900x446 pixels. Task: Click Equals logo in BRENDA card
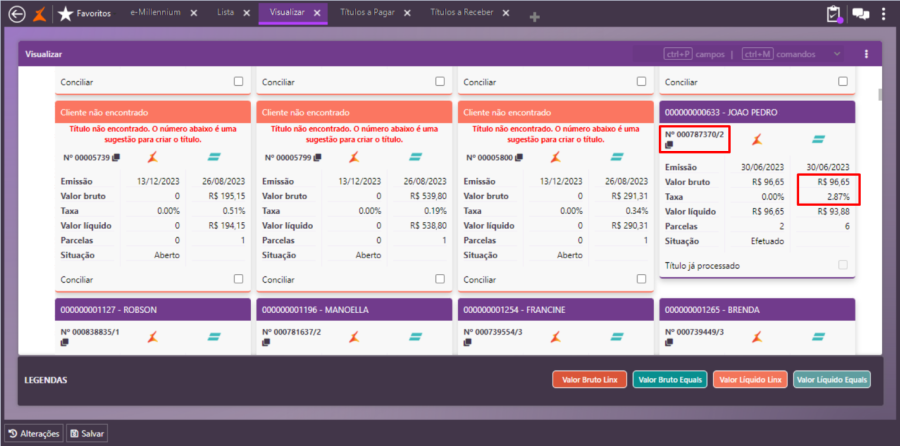tap(818, 336)
